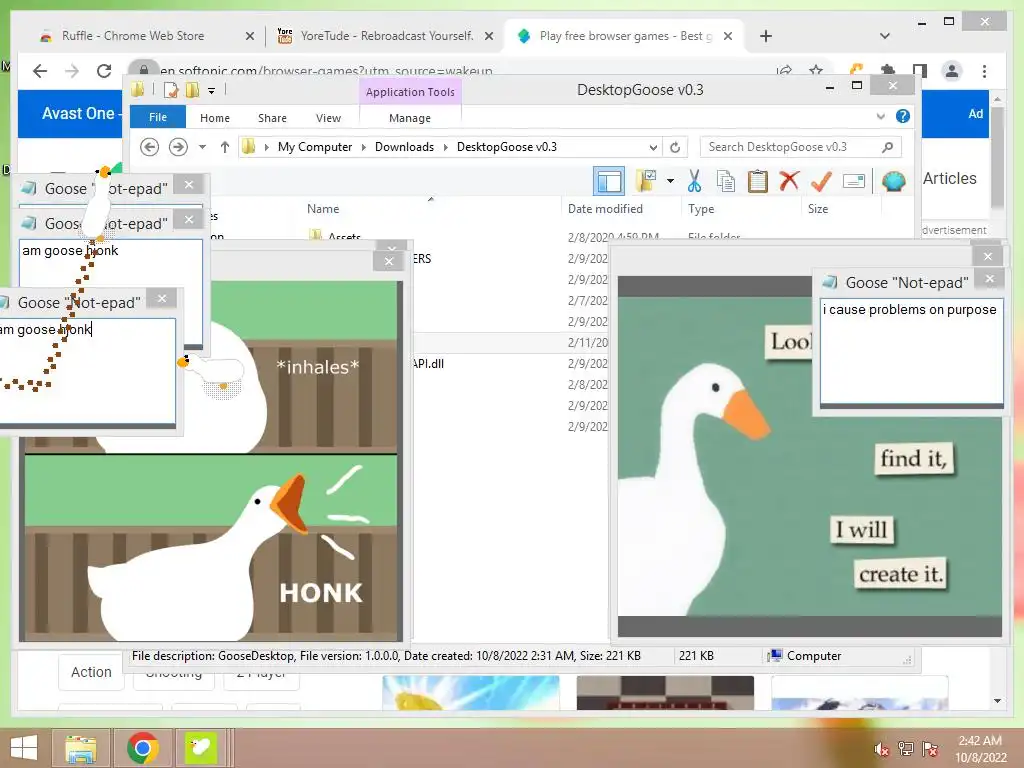1024x768 pixels.
Task: Click the Chrome Back arrow
Action: pos(40,71)
